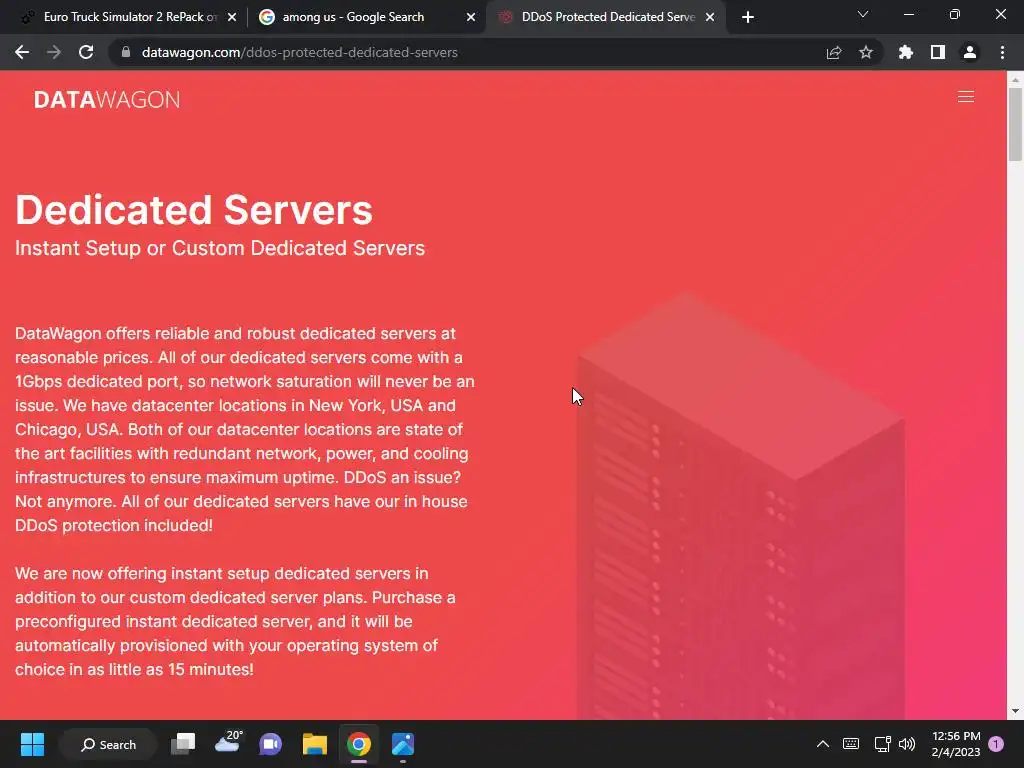Image resolution: width=1024 pixels, height=768 pixels.
Task: Click the volume speaker icon
Action: click(x=907, y=744)
